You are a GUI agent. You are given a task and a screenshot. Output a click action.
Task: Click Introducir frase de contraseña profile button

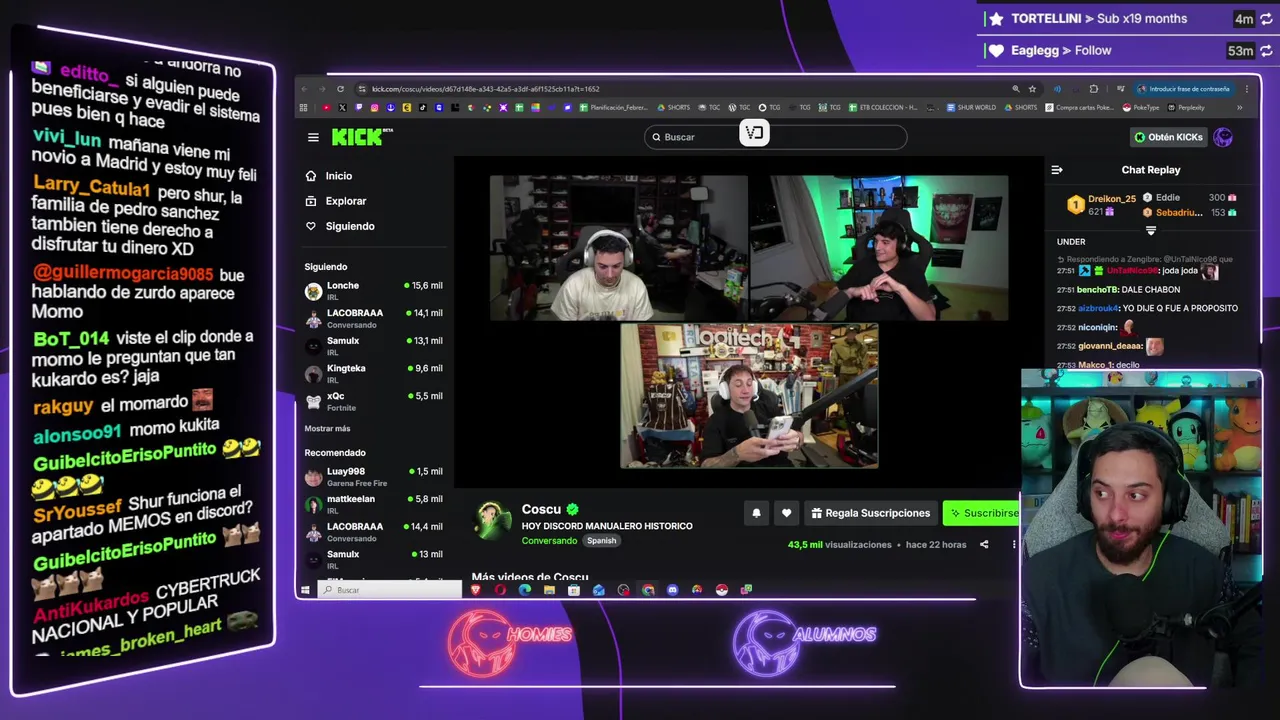click(1183, 89)
